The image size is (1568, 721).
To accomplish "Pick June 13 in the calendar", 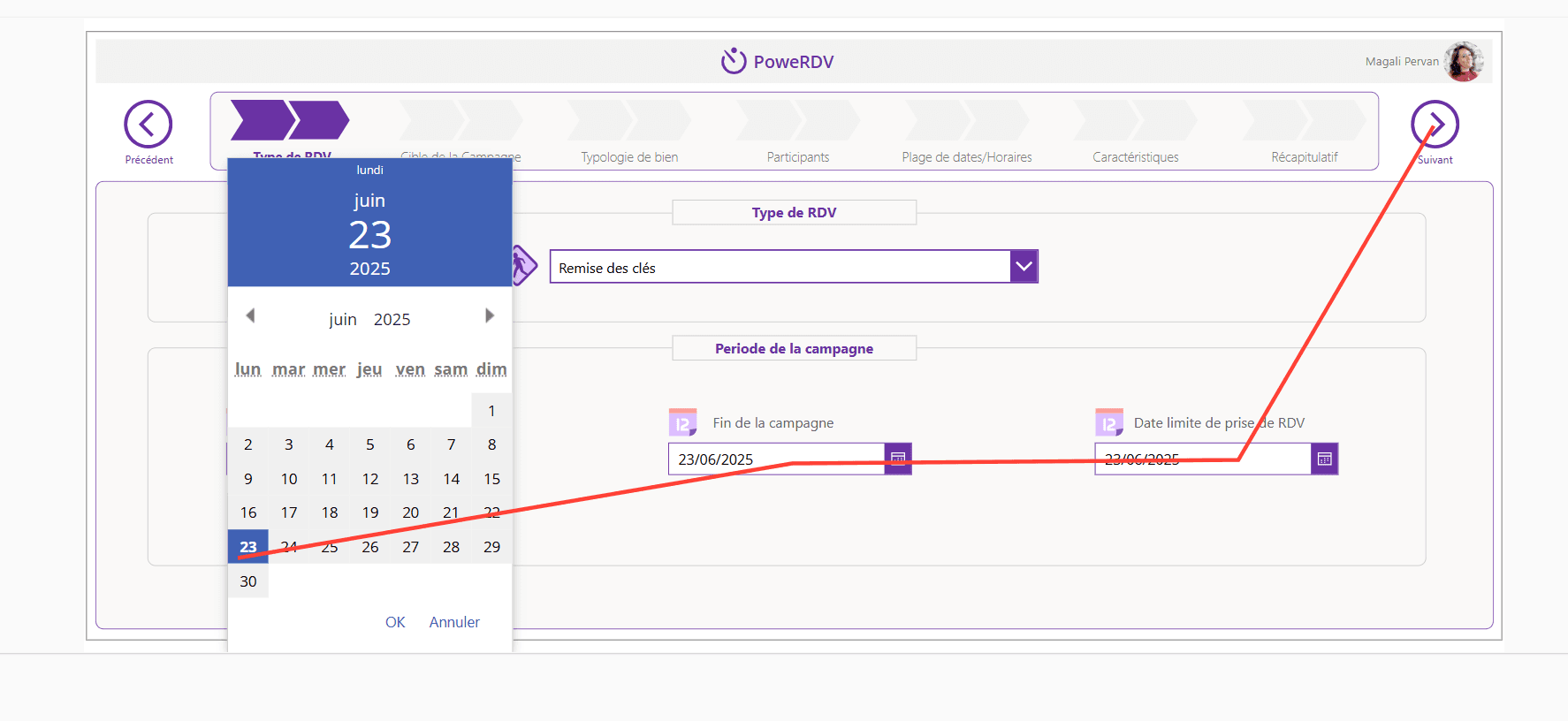I will coord(411,479).
